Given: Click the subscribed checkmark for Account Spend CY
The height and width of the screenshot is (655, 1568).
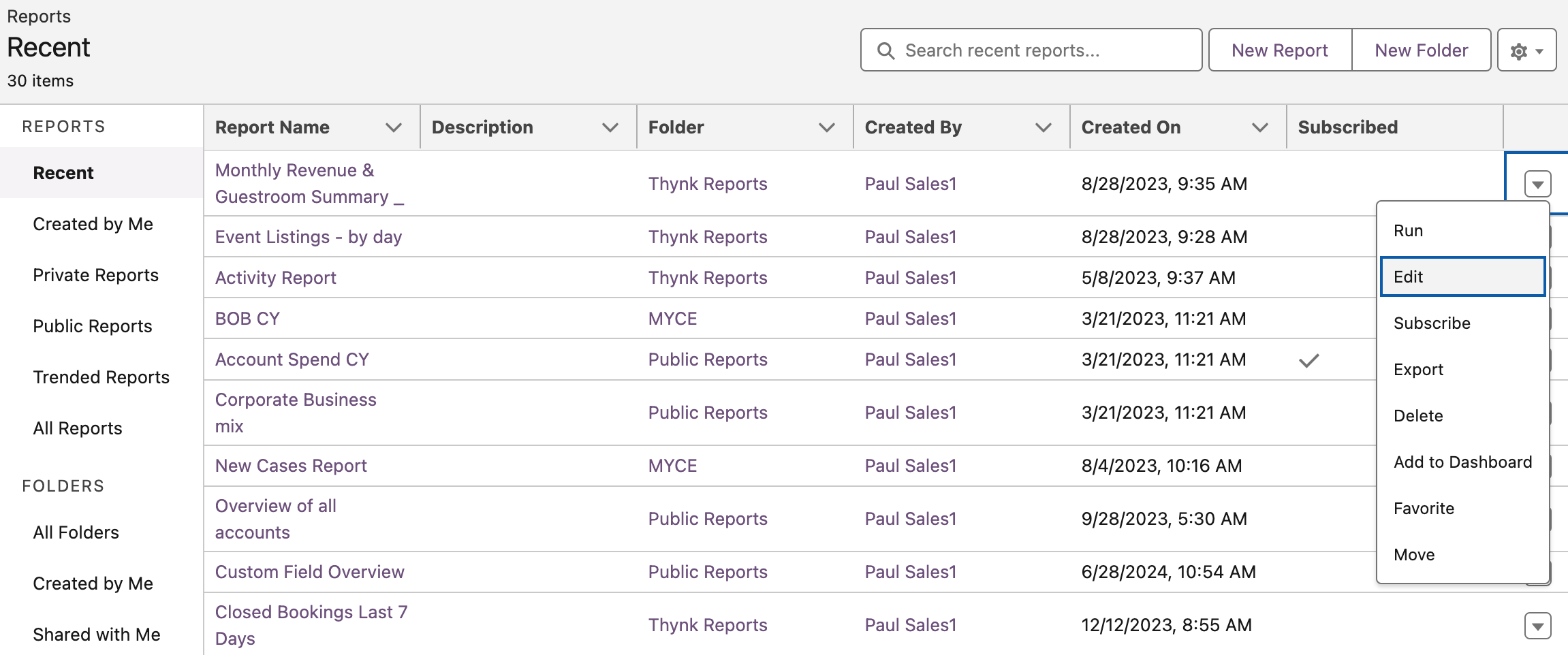Looking at the screenshot, I should tap(1308, 360).
